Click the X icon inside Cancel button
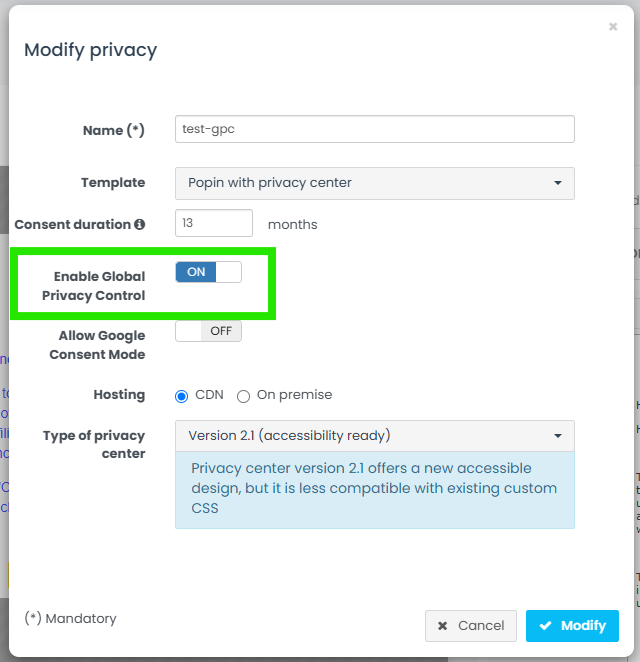The height and width of the screenshot is (662, 640). coord(443,626)
